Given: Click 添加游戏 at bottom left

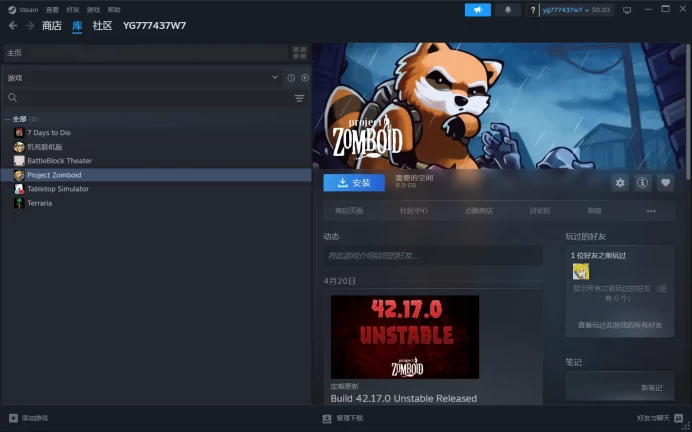Looking at the screenshot, I should (x=35, y=418).
